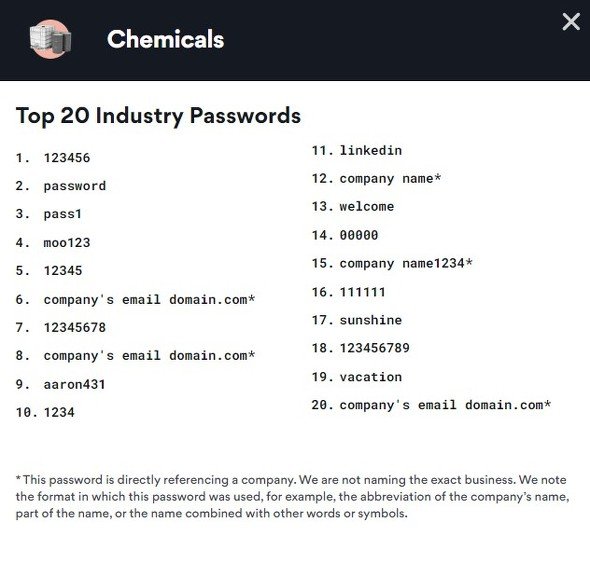This screenshot has height=564, width=590.
Task: Select company name1234* entry
Action: pos(406,263)
